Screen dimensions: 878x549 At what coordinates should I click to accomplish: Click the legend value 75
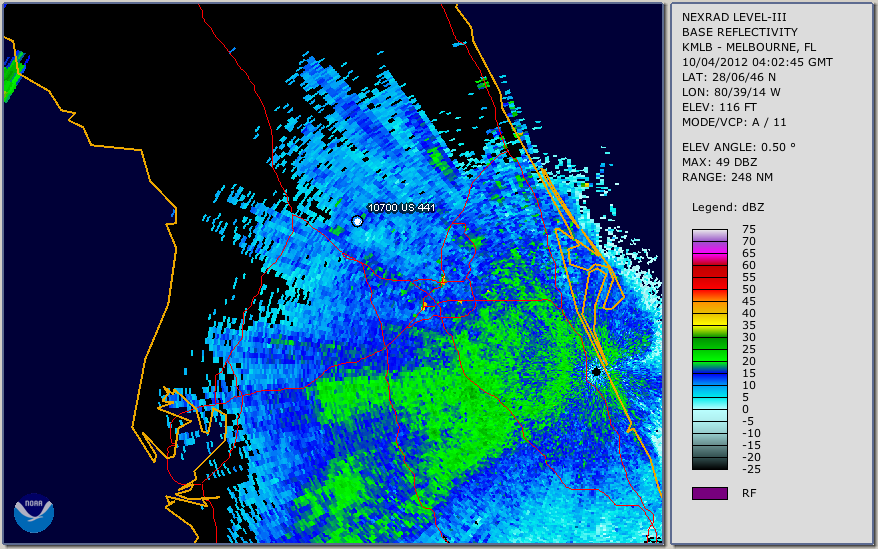pyautogui.click(x=749, y=229)
